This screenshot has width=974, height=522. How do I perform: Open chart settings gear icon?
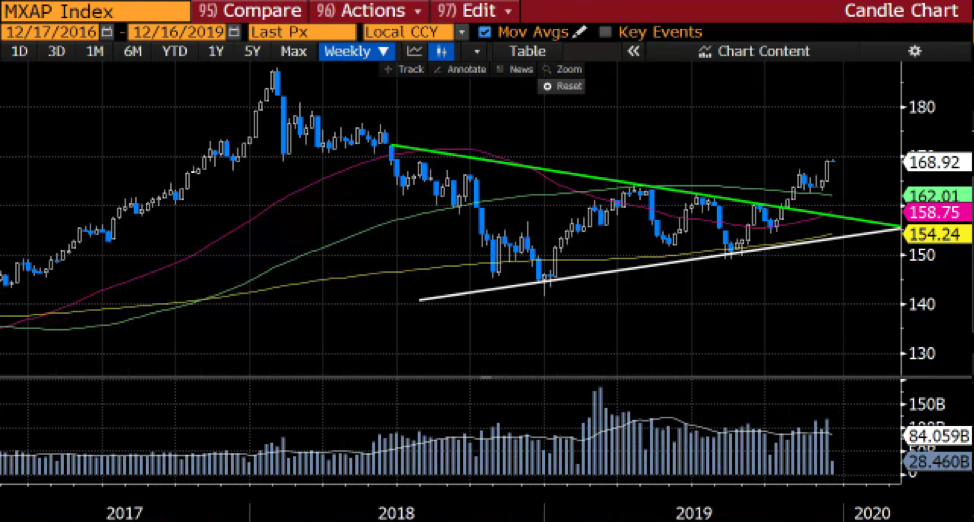(913, 51)
